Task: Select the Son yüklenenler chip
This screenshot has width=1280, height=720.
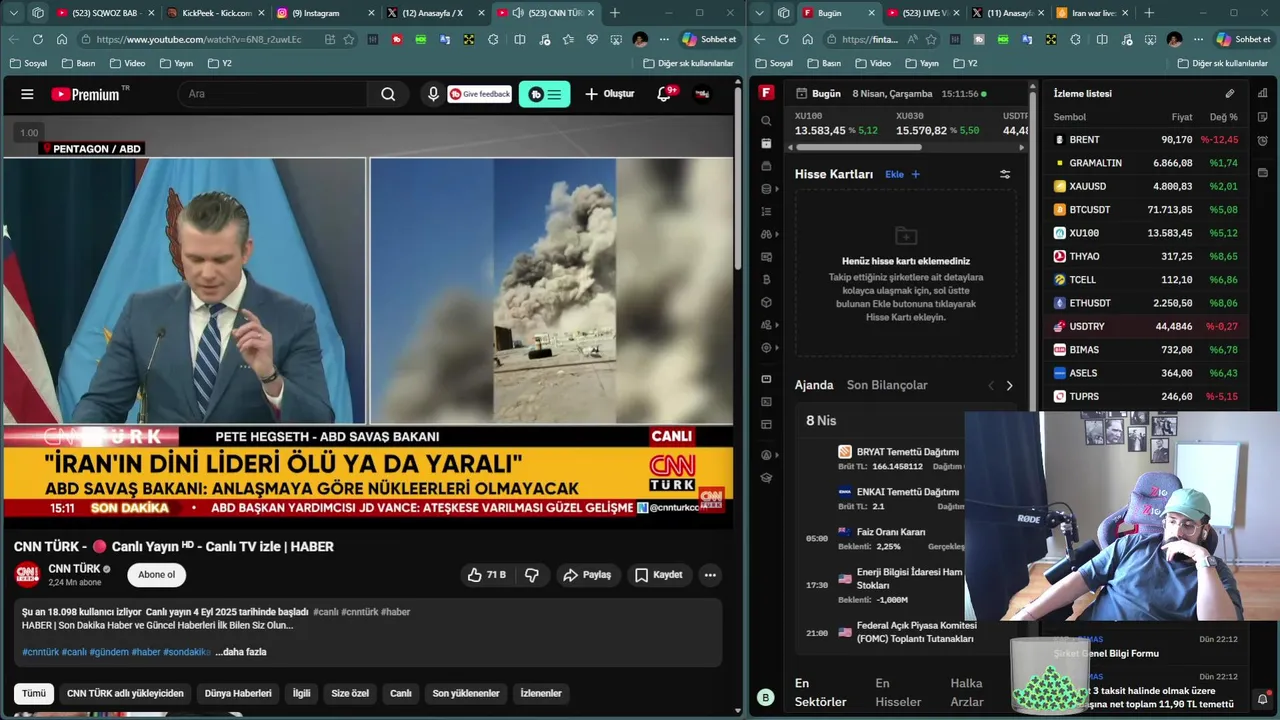Action: coord(466,693)
